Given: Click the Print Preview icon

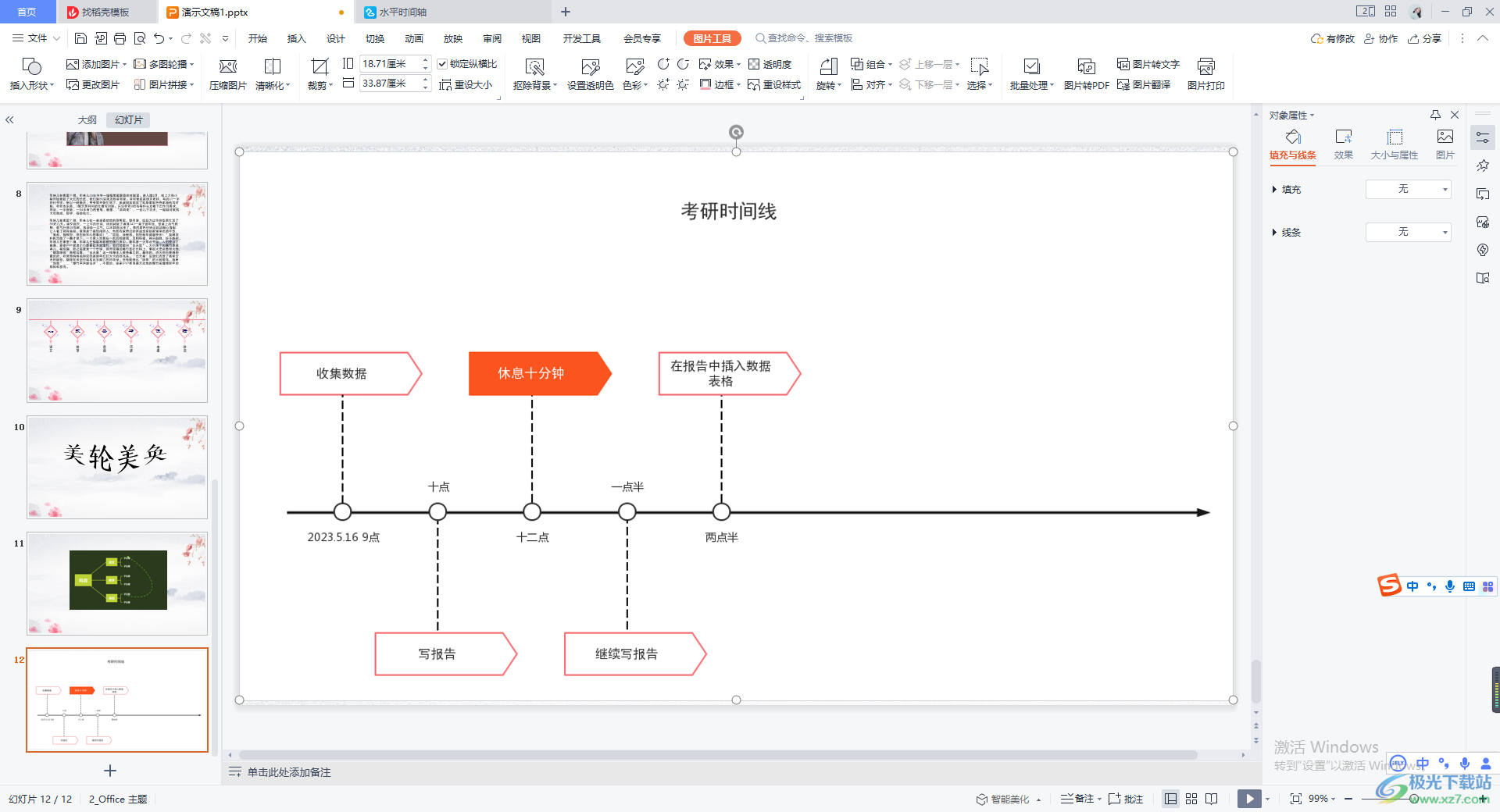Looking at the screenshot, I should pos(140,38).
